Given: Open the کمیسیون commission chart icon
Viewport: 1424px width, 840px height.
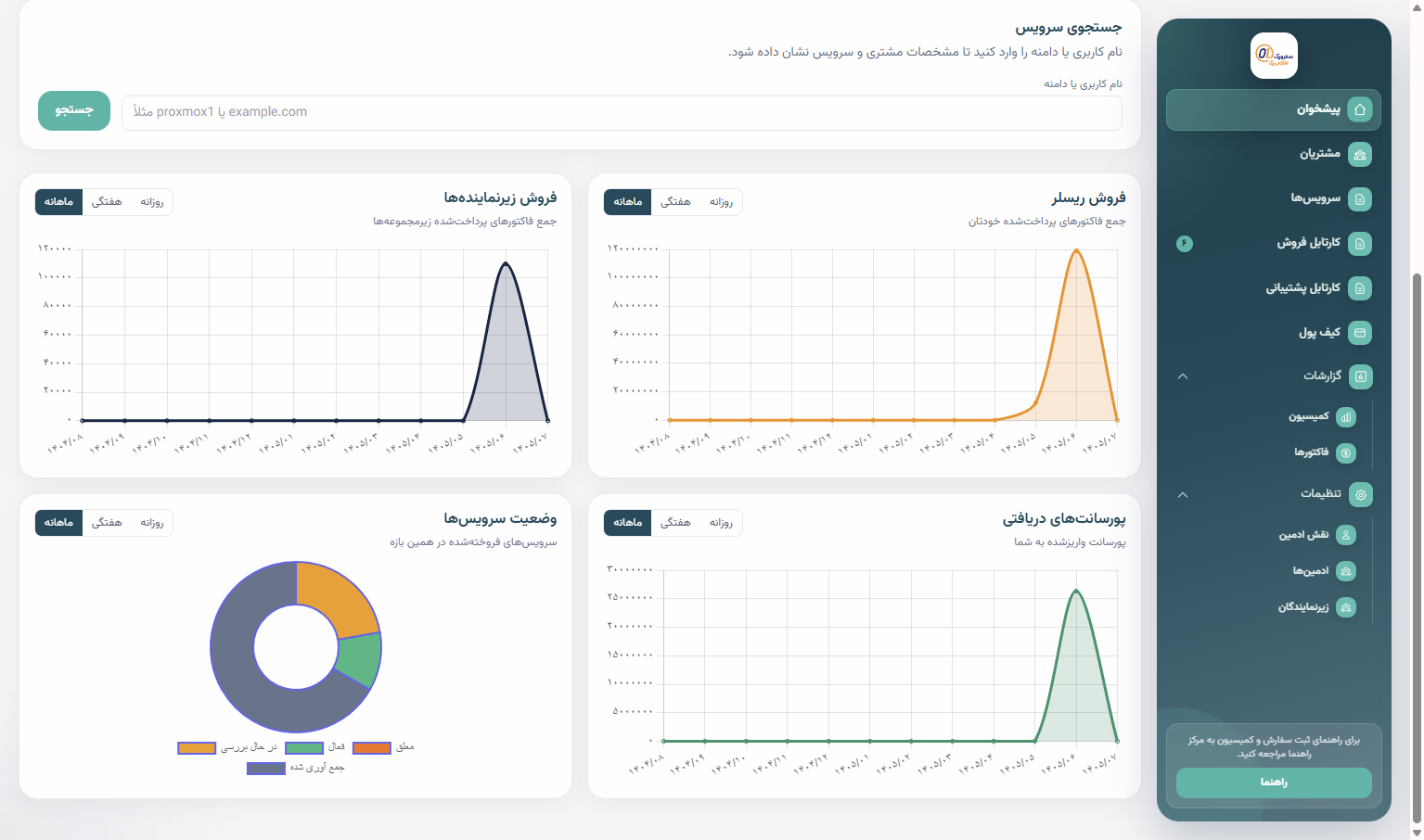Looking at the screenshot, I should click(x=1346, y=417).
